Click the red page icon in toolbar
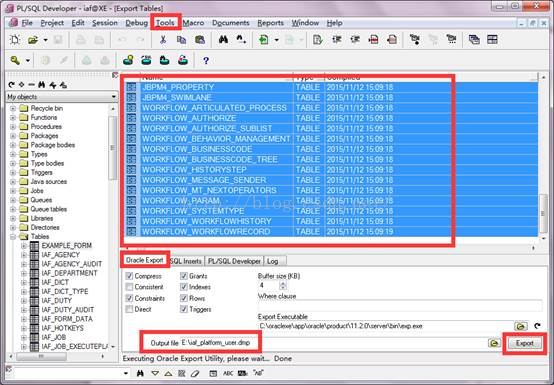This screenshot has height=385, width=554. pyautogui.click(x=391, y=40)
